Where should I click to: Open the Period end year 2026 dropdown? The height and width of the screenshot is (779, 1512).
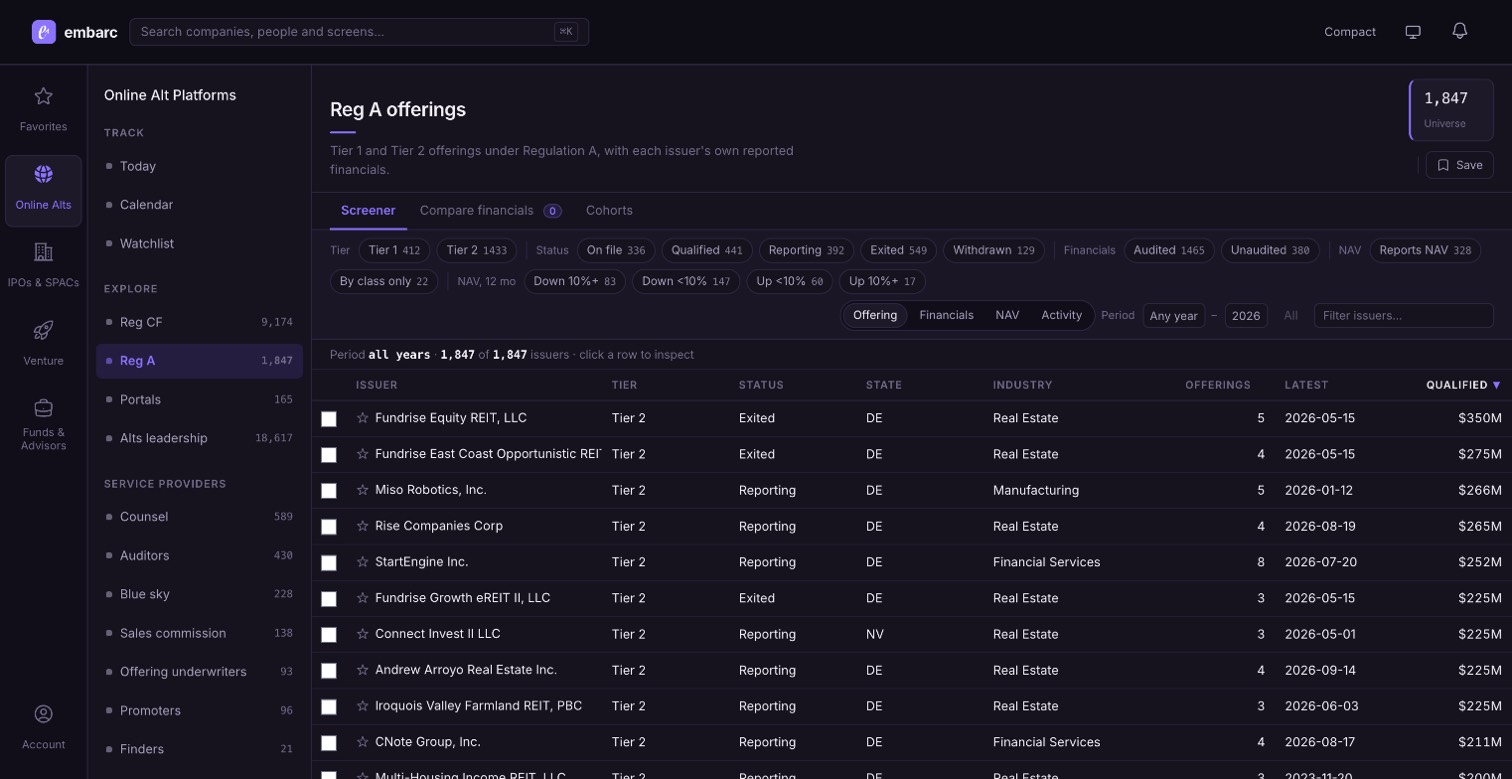point(1246,316)
